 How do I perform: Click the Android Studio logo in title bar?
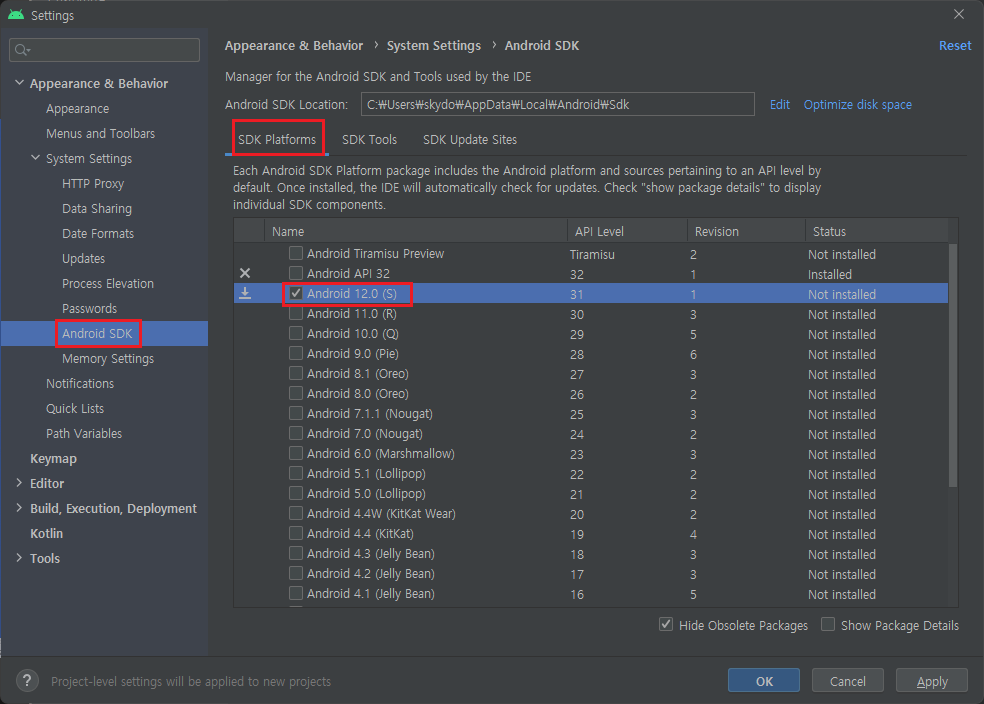[x=16, y=14]
